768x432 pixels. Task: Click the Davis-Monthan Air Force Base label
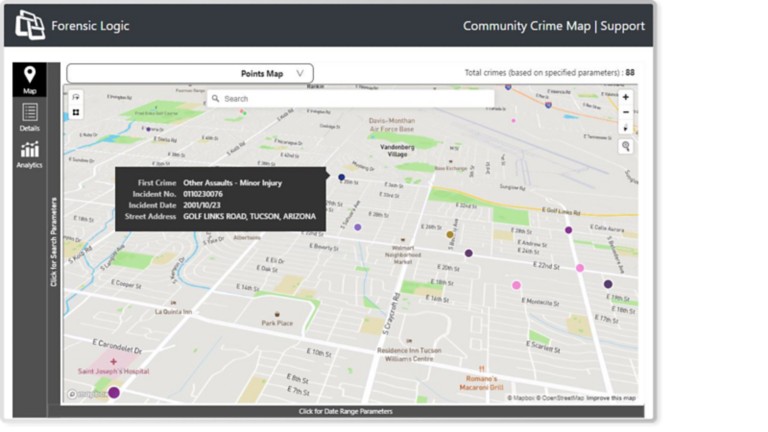tap(392, 125)
